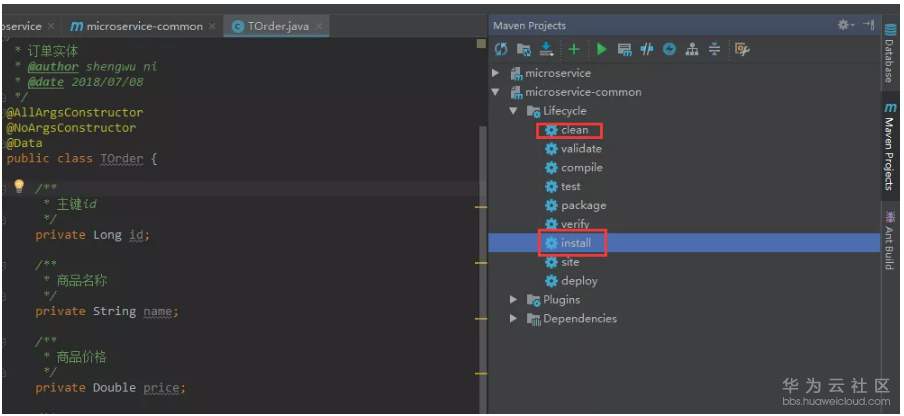The image size is (904, 416).
Task: Add Maven project with the plus icon
Action: (574, 50)
